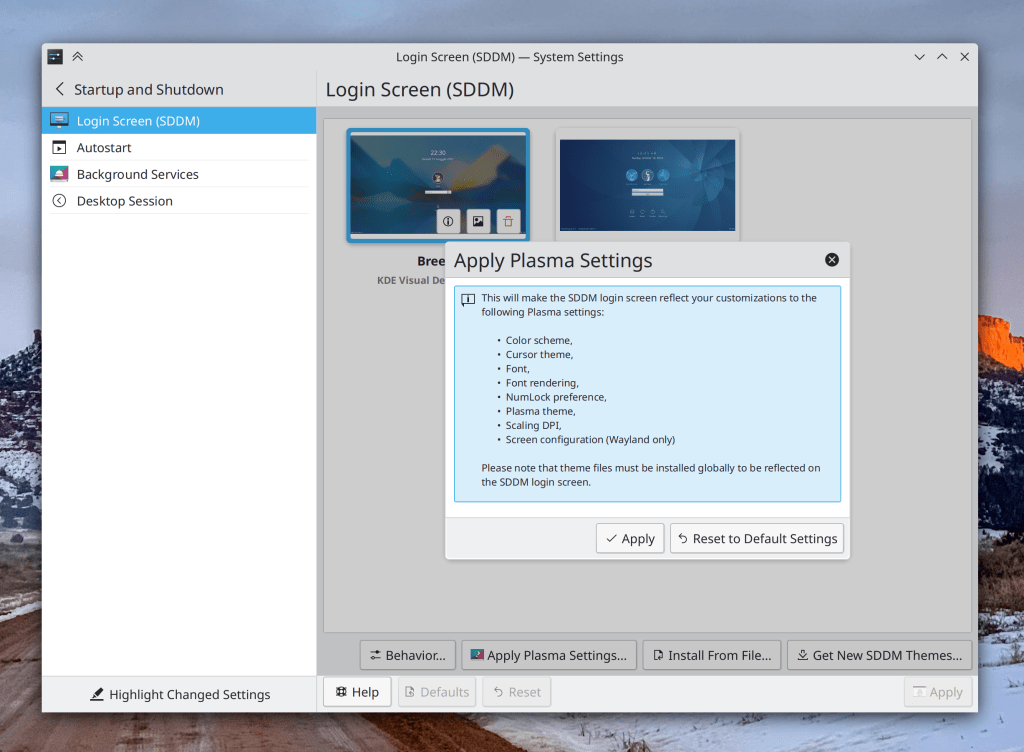Close the Apply Plasma Settings dialog

point(831,260)
